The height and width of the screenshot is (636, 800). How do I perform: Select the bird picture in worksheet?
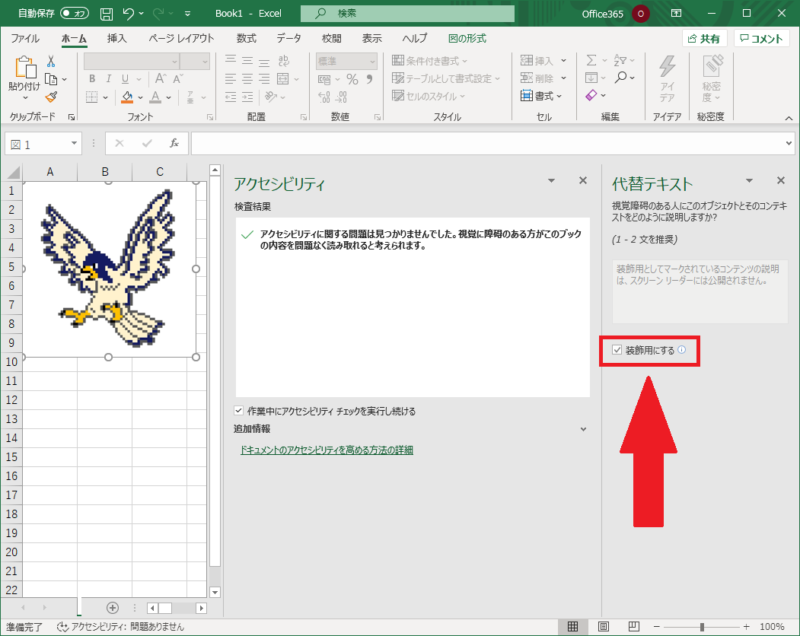(108, 269)
